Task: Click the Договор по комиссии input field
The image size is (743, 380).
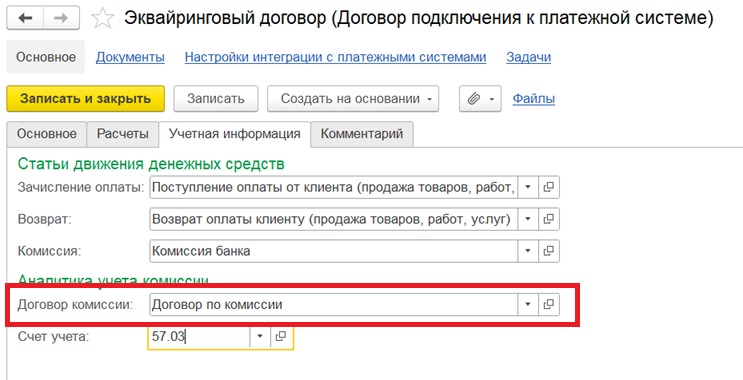Action: tap(334, 304)
